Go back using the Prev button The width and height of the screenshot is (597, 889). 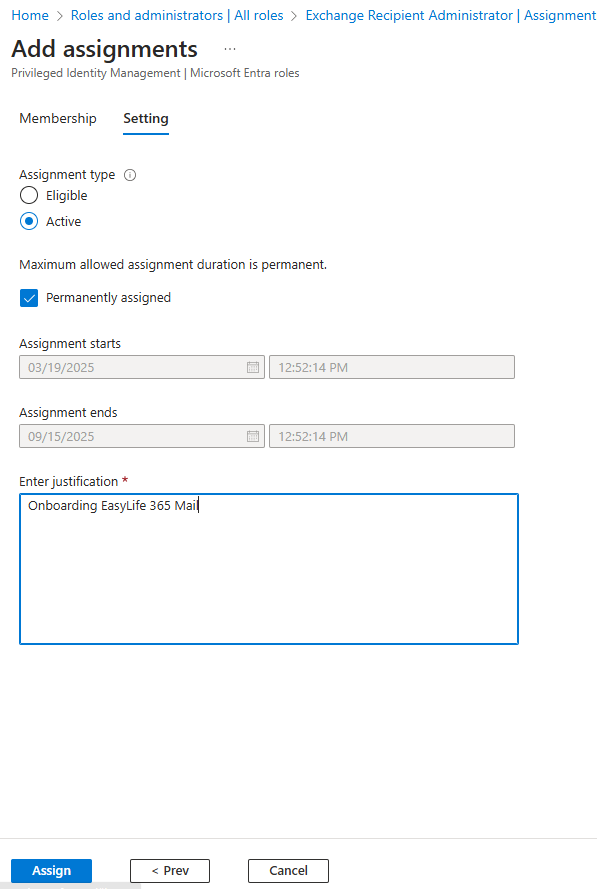click(x=169, y=870)
